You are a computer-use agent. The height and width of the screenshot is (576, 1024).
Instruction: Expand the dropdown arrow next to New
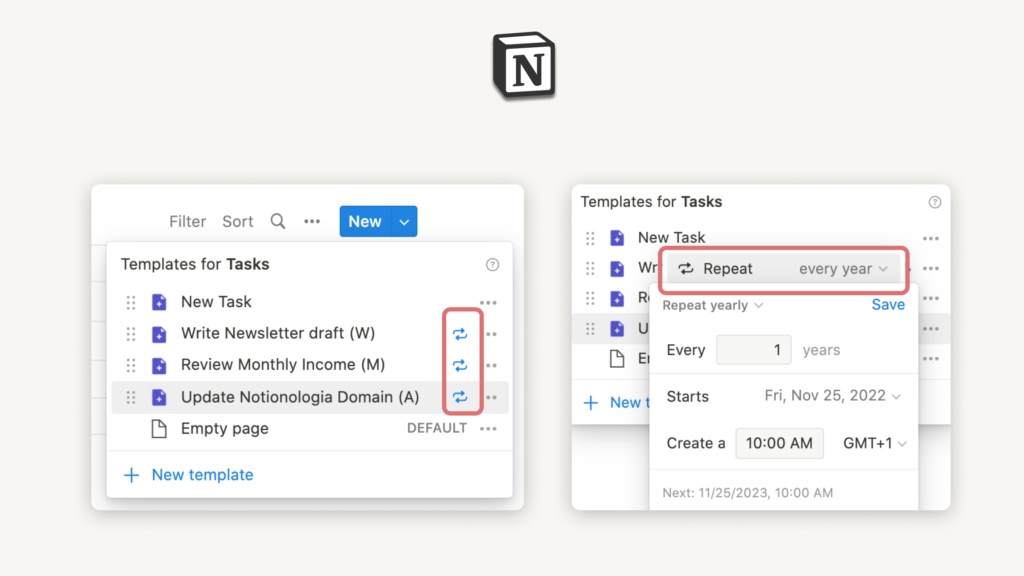[x=404, y=222]
